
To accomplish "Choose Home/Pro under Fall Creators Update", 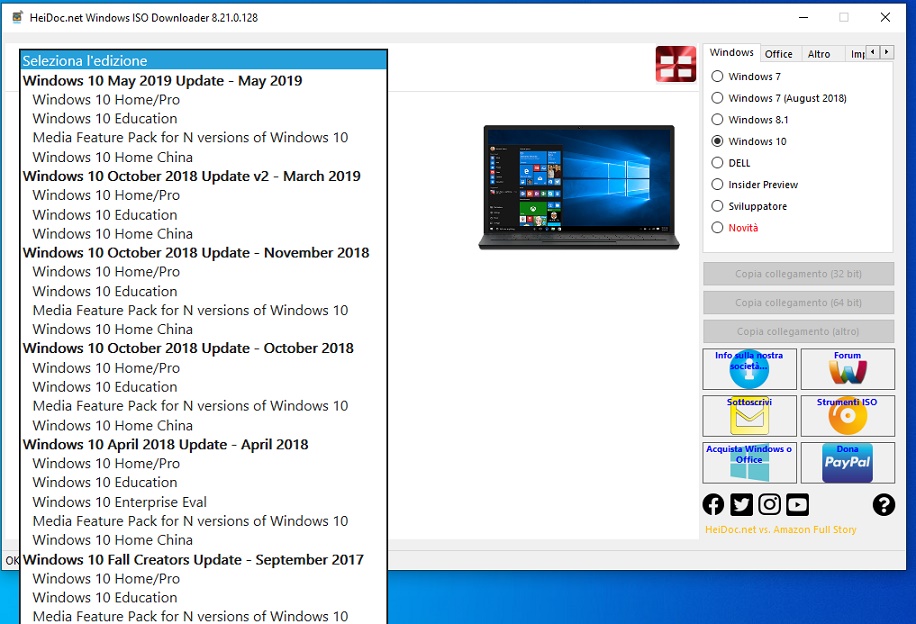I will tap(203, 578).
